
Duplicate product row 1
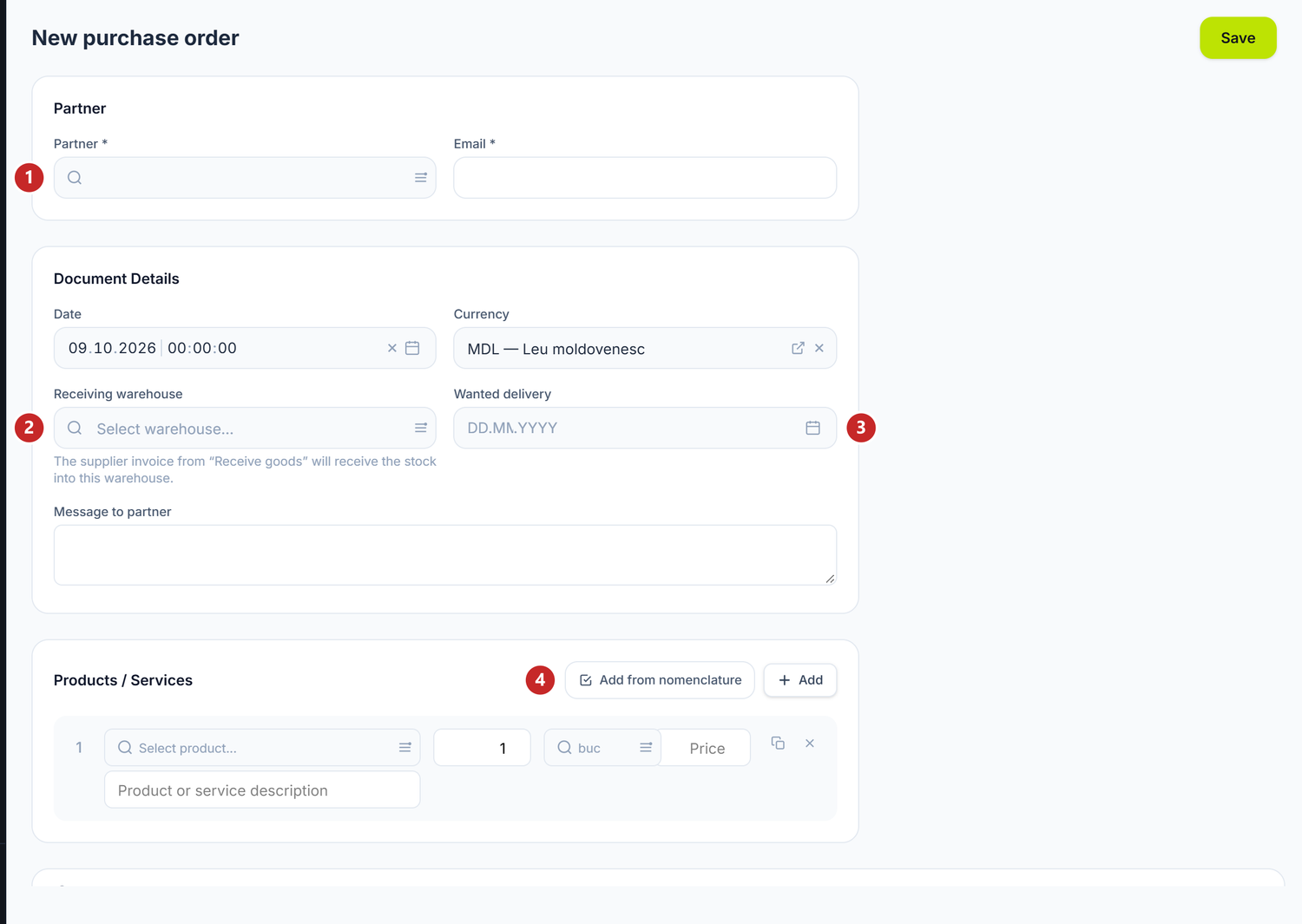tap(778, 744)
